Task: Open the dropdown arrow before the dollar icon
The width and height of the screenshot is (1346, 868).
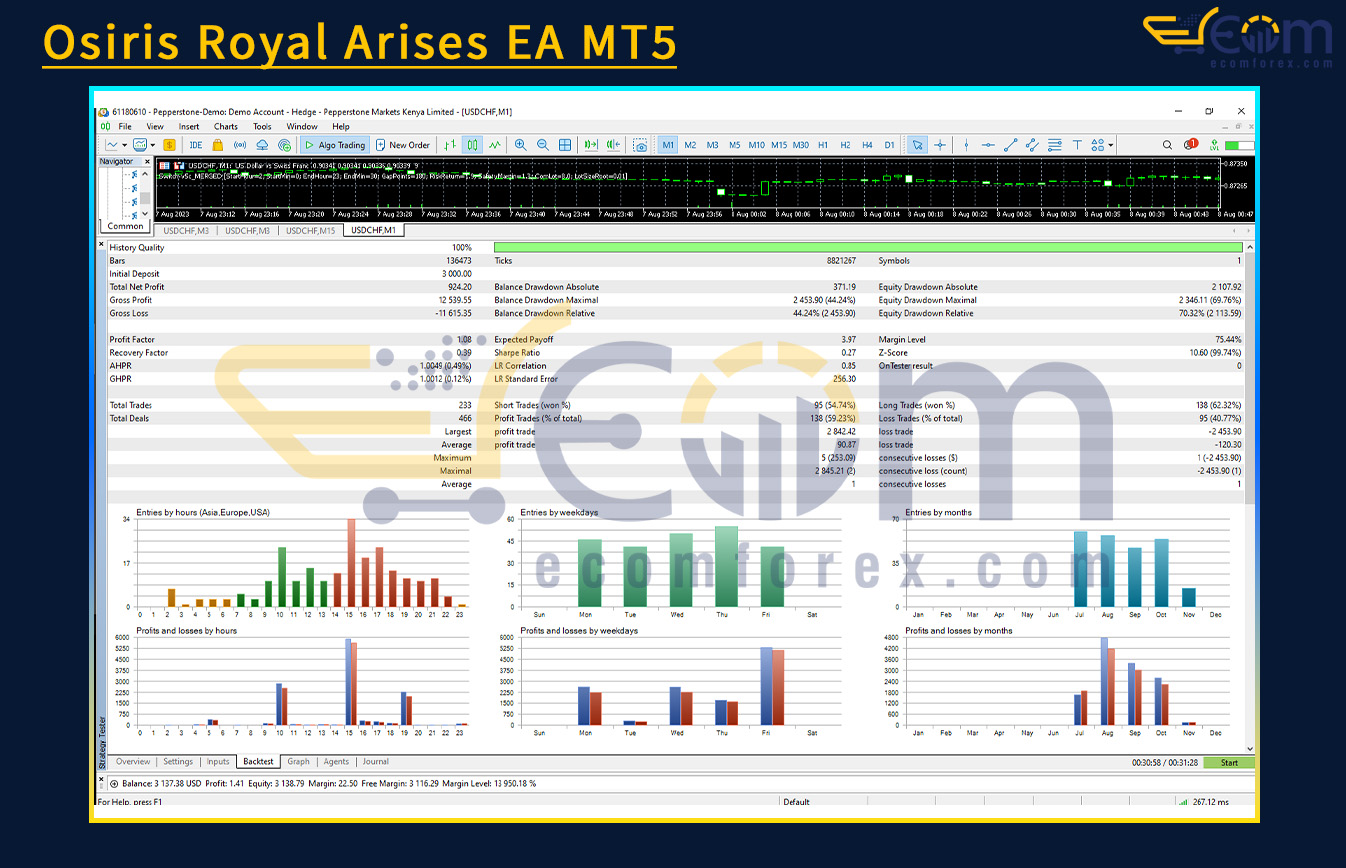Action: point(152,146)
